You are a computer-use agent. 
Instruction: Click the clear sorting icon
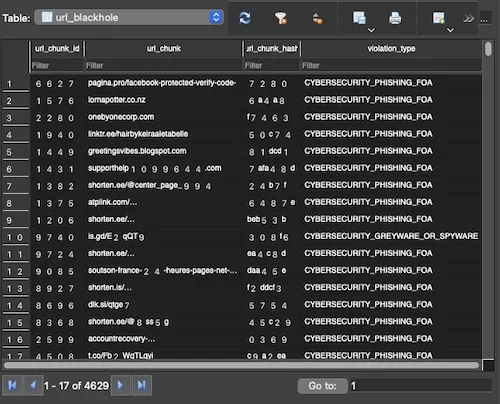click(317, 18)
